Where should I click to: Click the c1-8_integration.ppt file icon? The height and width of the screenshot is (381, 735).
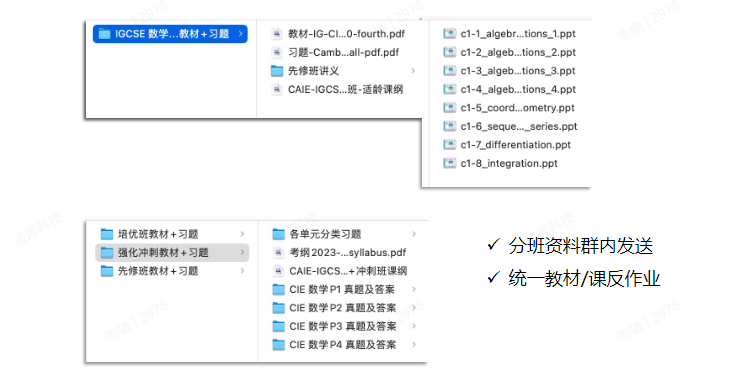click(x=450, y=163)
